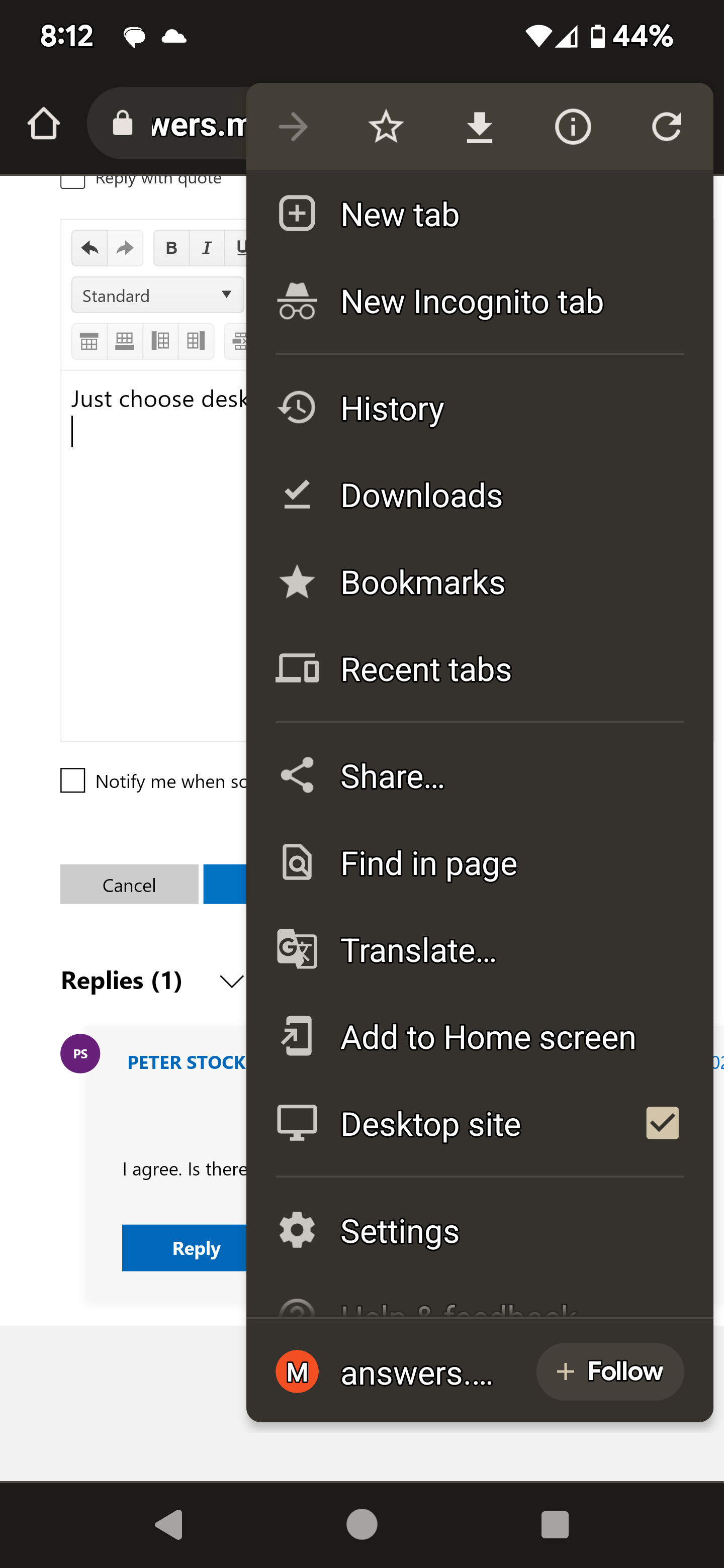Click the third table column icon
Viewport: 724px width, 1568px height.
pyautogui.click(x=160, y=341)
